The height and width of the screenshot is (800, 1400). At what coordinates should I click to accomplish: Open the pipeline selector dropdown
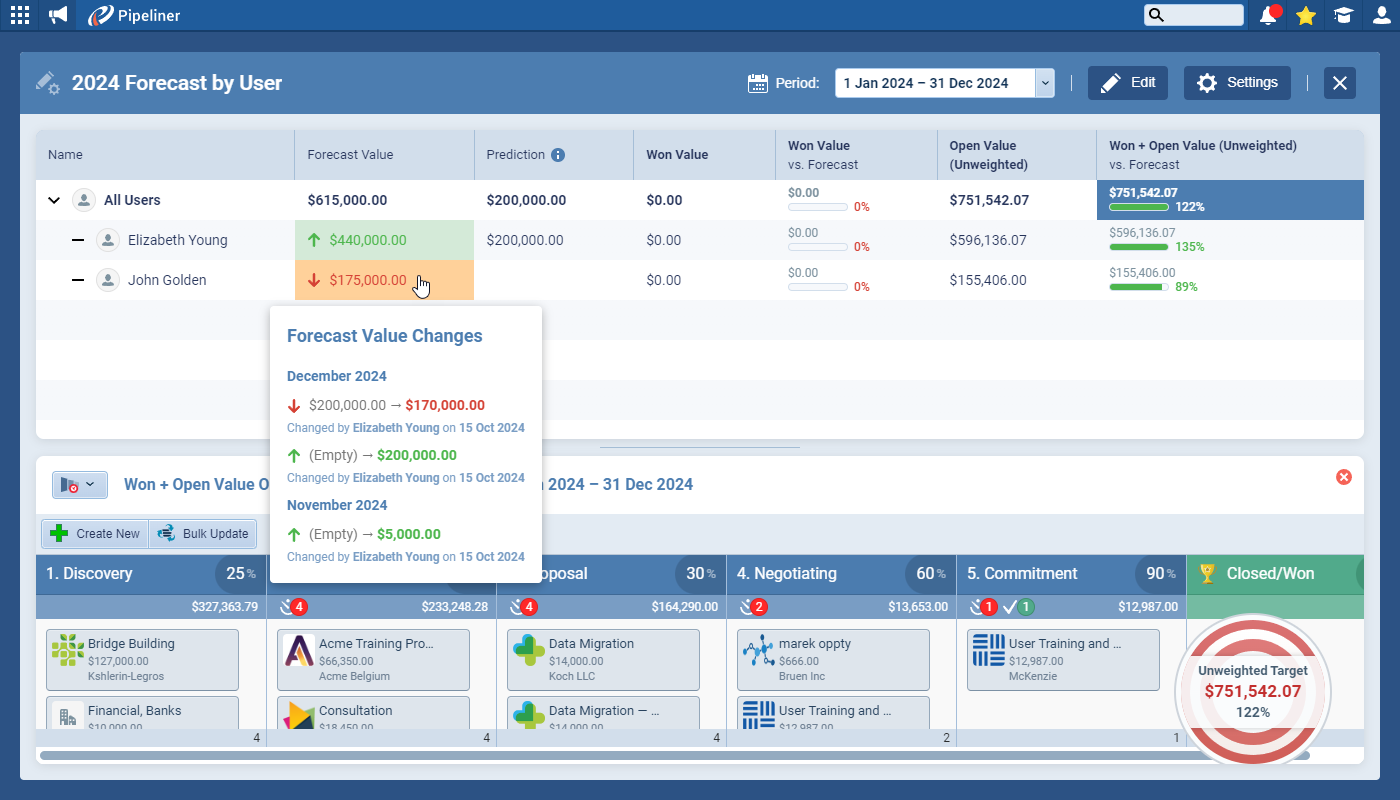(80, 485)
